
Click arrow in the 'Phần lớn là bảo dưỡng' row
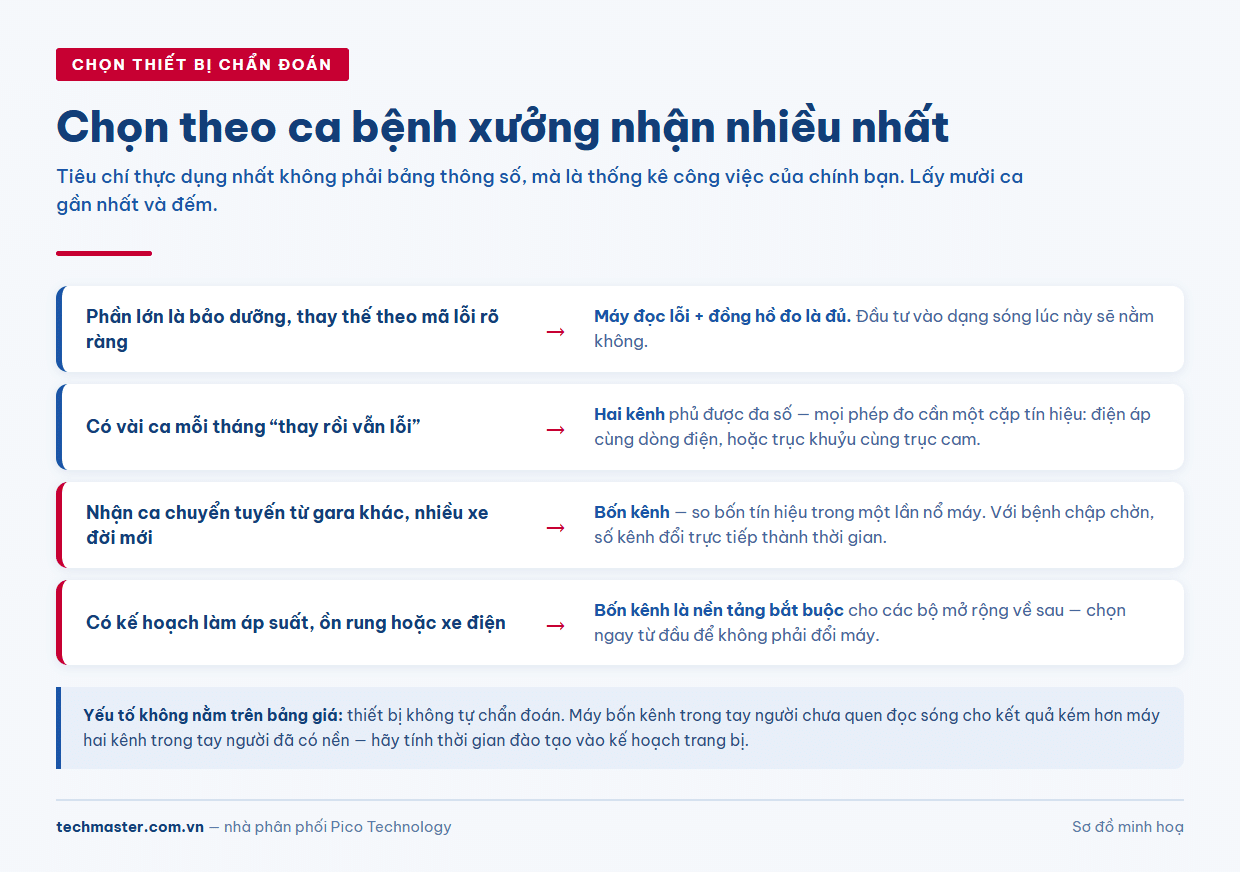[555, 331]
